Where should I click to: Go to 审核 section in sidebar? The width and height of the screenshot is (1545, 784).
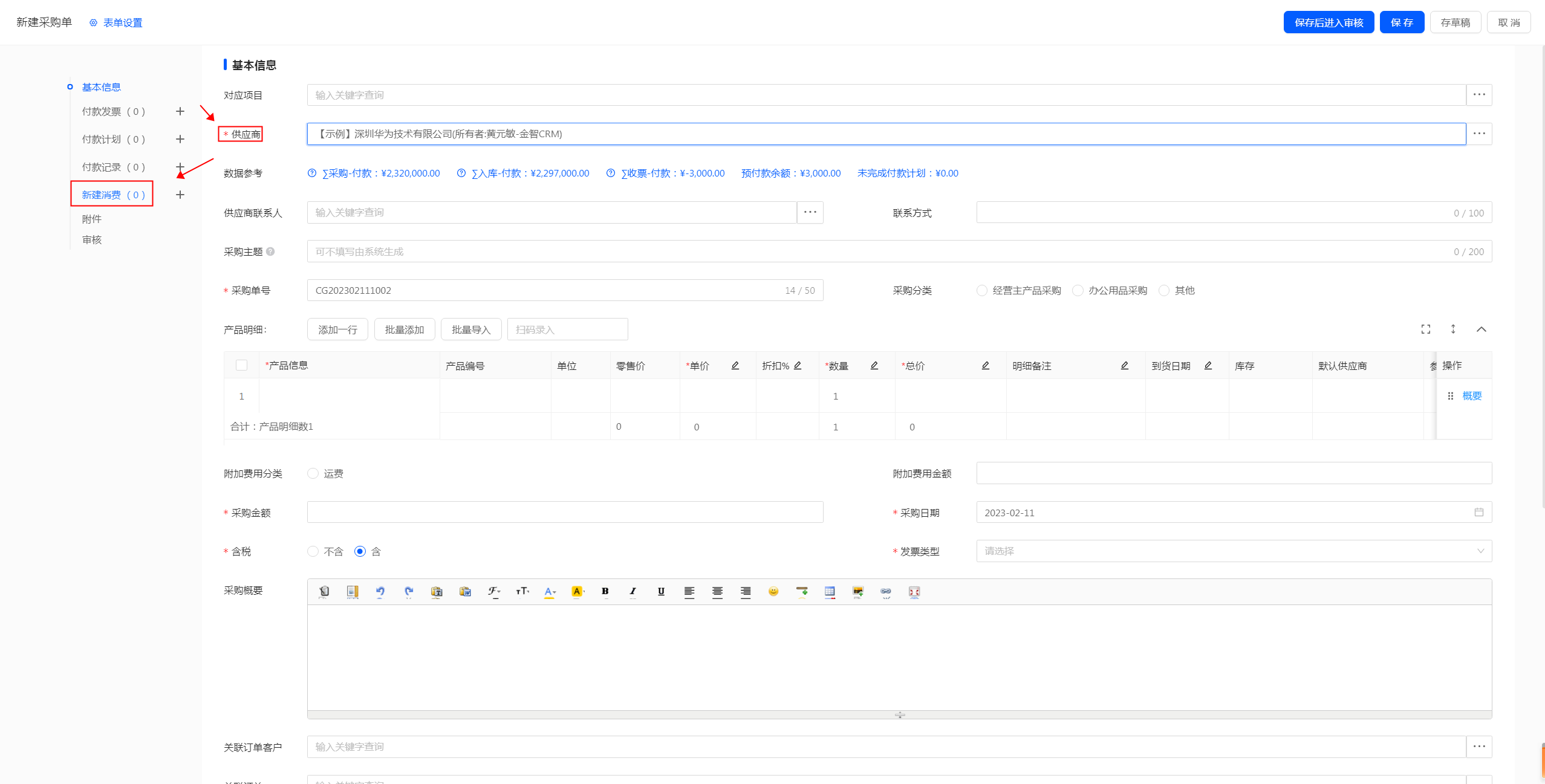click(x=92, y=240)
